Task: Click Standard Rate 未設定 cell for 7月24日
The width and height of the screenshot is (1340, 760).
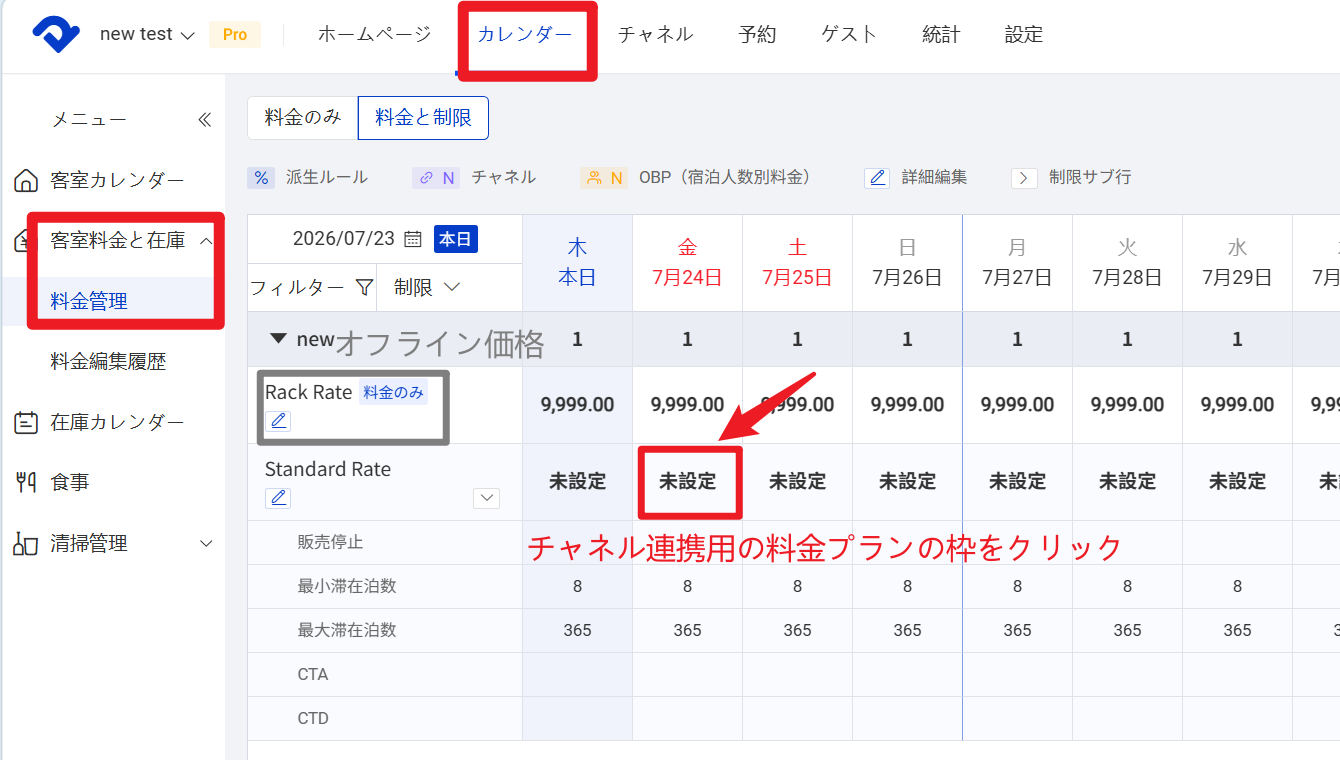Action: pos(688,482)
